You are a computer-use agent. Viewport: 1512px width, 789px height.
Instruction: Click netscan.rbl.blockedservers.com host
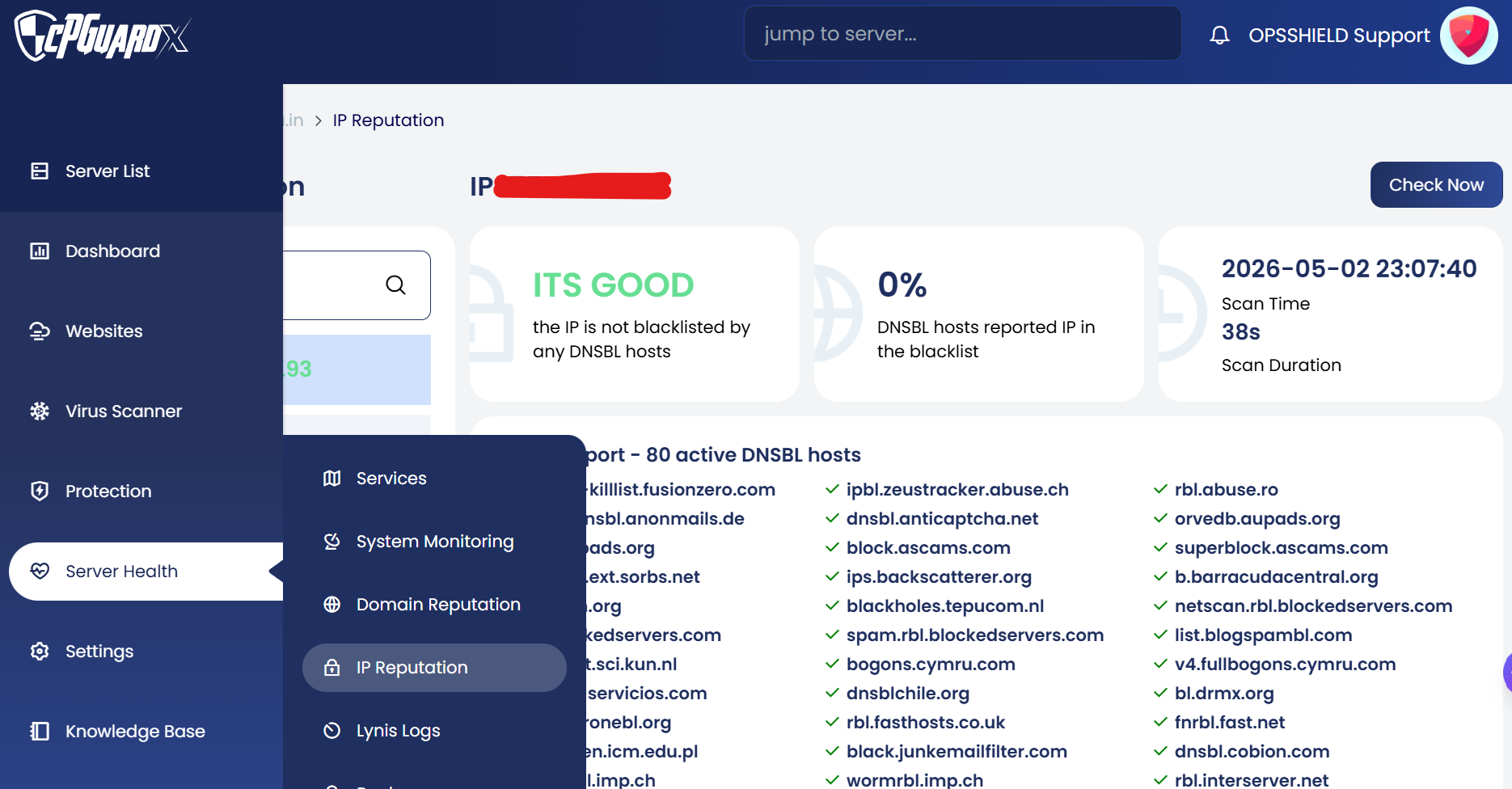pos(1313,605)
